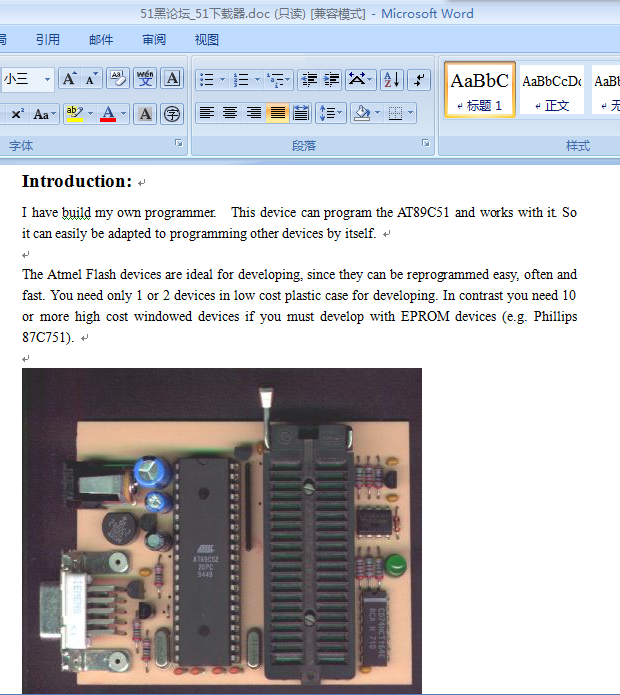Toggle show/hide paragraph marks
This screenshot has width=620, height=695.
(419, 80)
